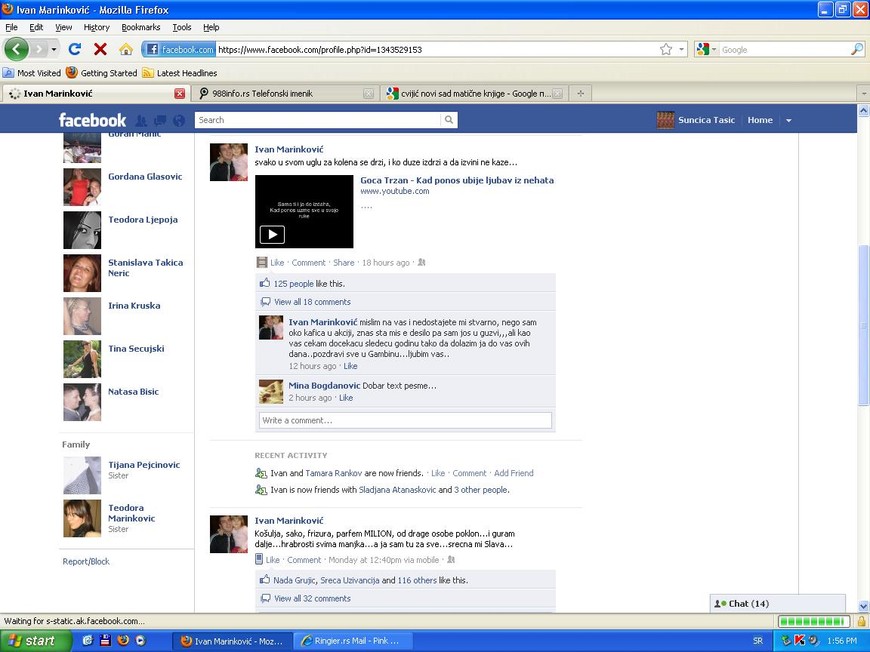This screenshot has width=870, height=652.
Task: Like Mina Bogdanovic's comment
Action: point(345,398)
